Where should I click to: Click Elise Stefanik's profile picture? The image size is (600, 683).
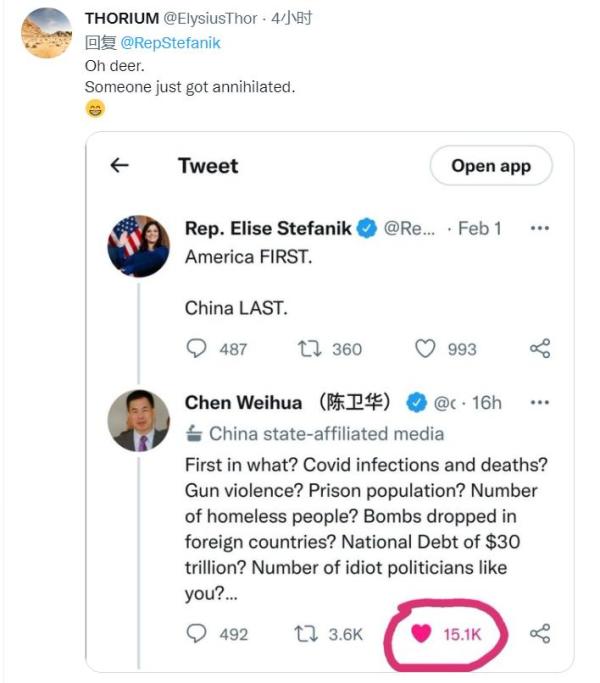139,246
